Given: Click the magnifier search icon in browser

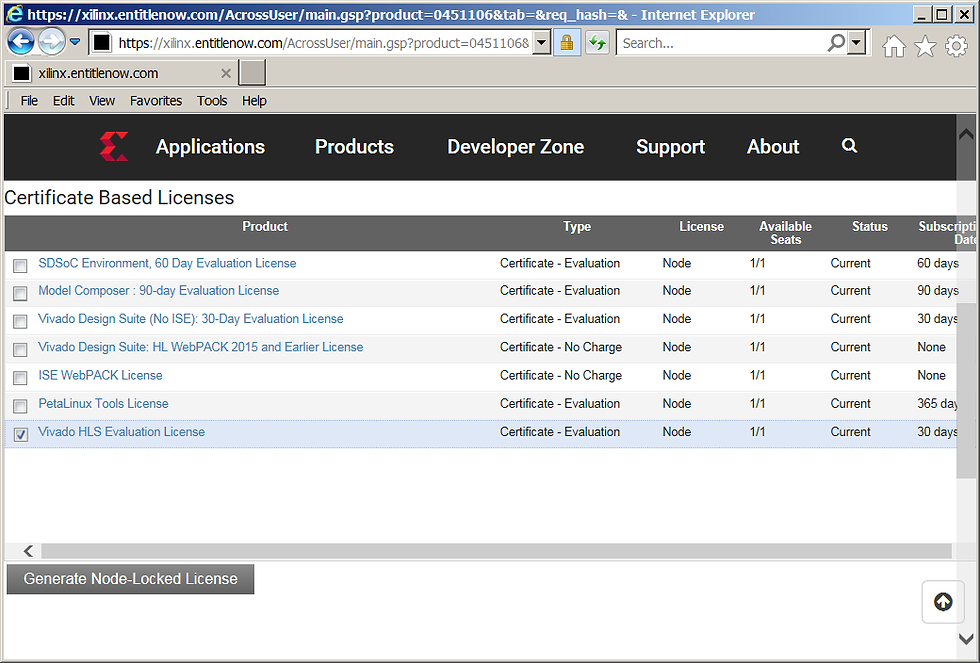Looking at the screenshot, I should pyautogui.click(x=836, y=42).
